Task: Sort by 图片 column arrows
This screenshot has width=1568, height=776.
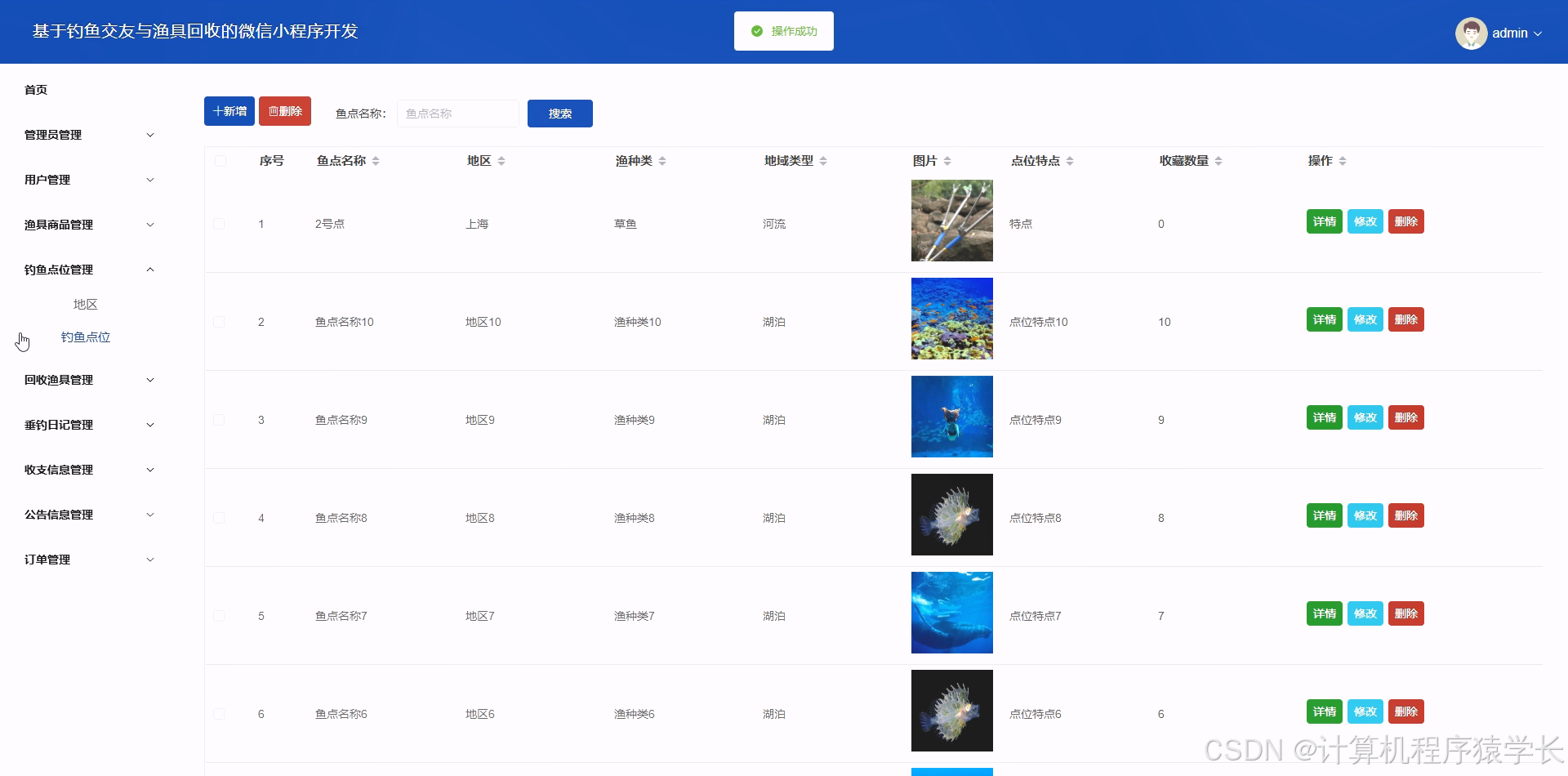Action: pos(947,161)
